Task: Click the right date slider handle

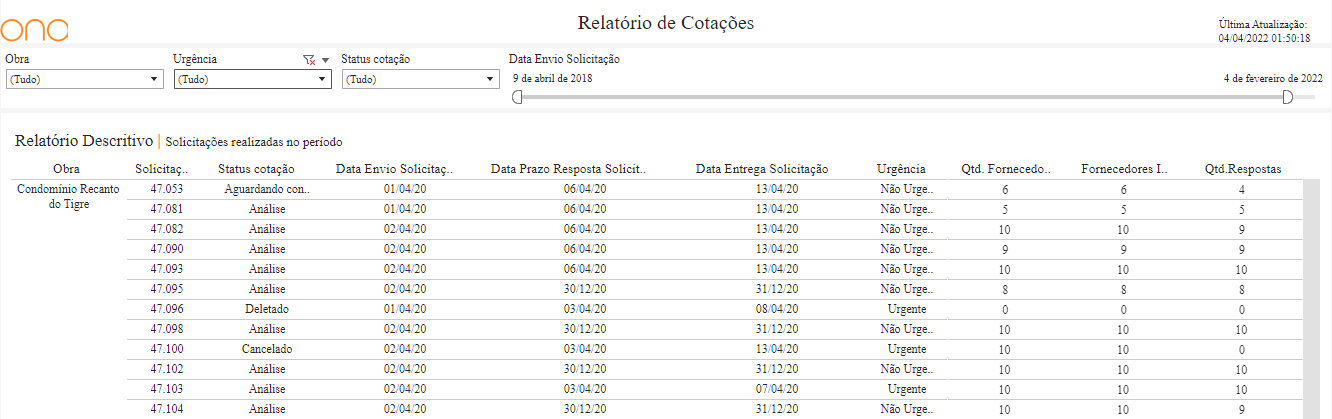Action: click(x=1287, y=97)
